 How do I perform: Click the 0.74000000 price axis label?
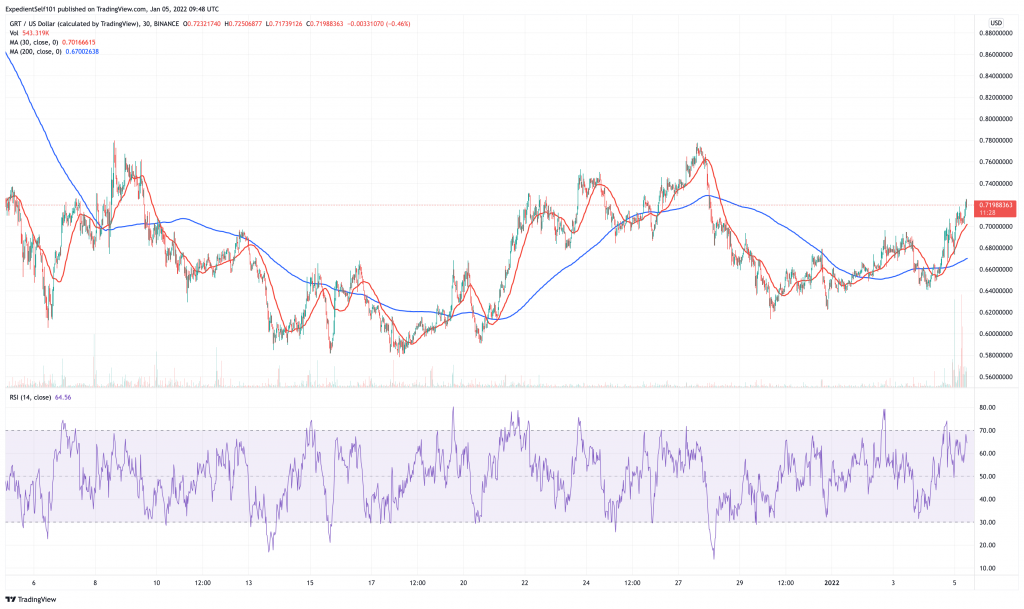pos(995,183)
